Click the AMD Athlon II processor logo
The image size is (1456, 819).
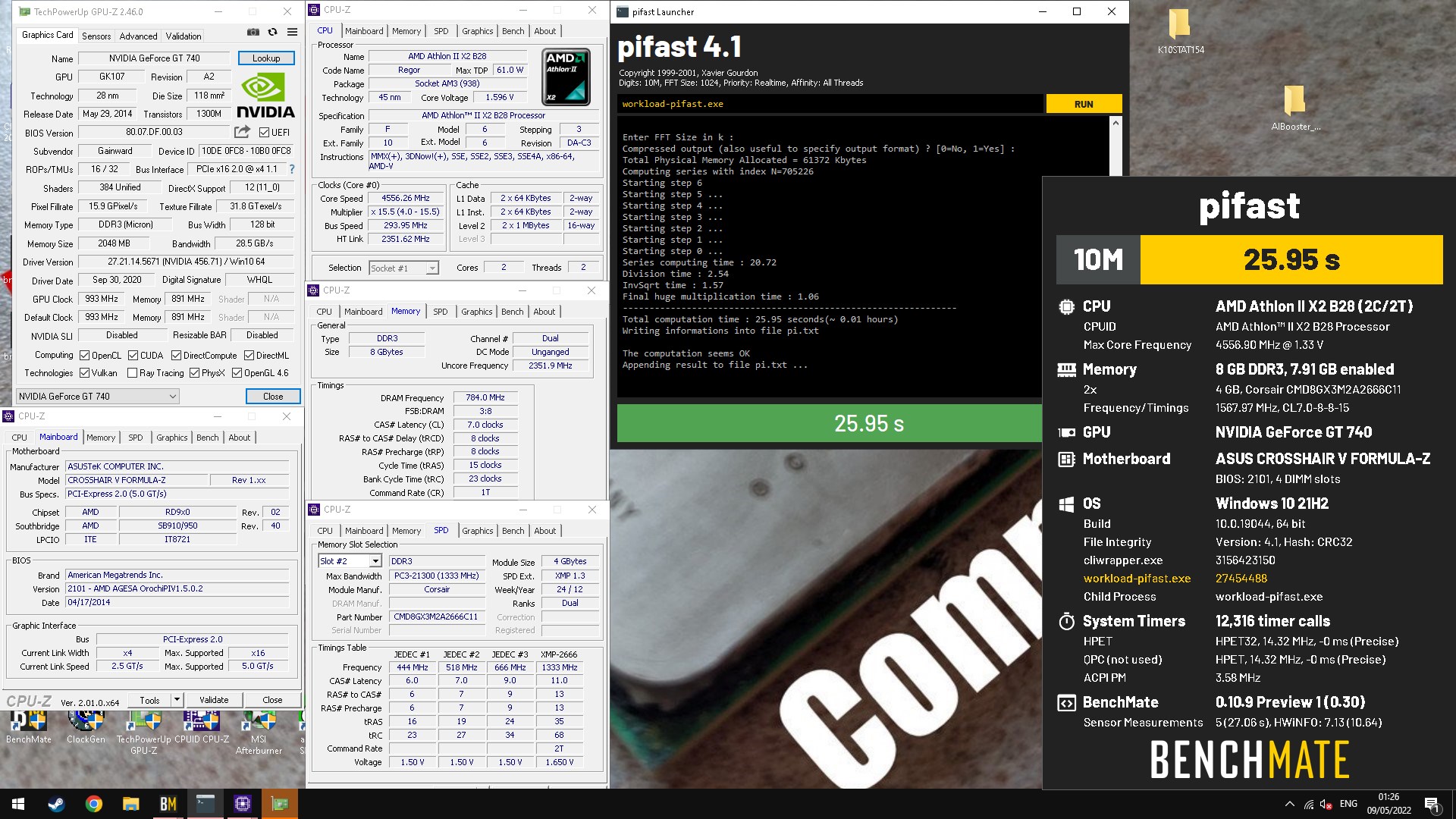(566, 77)
